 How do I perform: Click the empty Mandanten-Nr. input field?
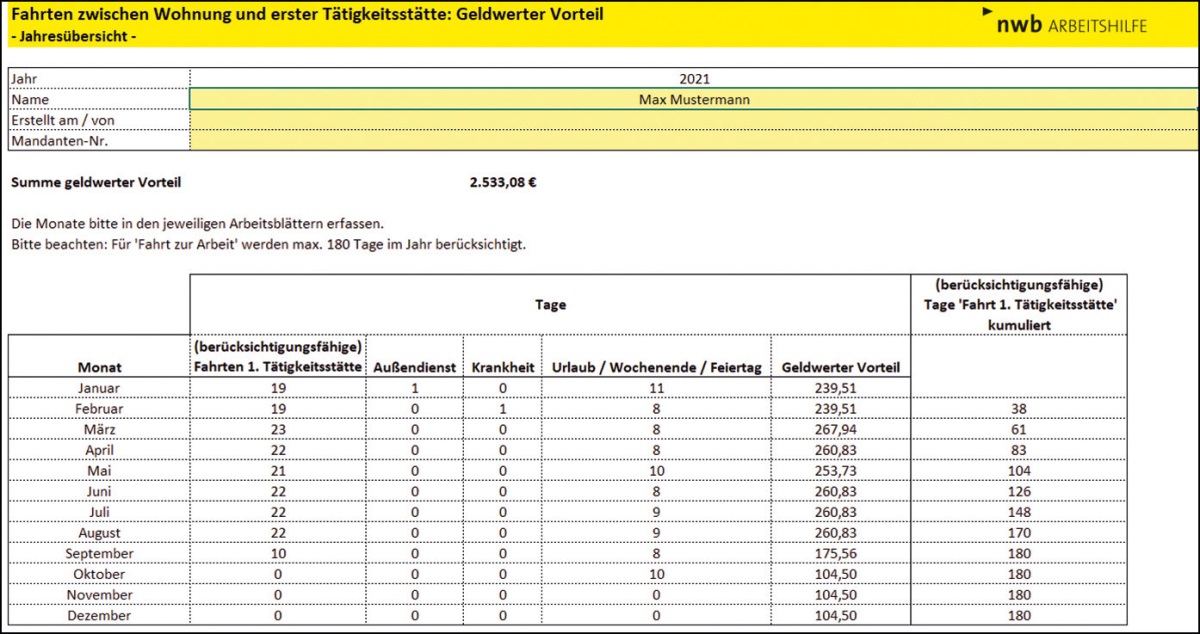coord(693,141)
